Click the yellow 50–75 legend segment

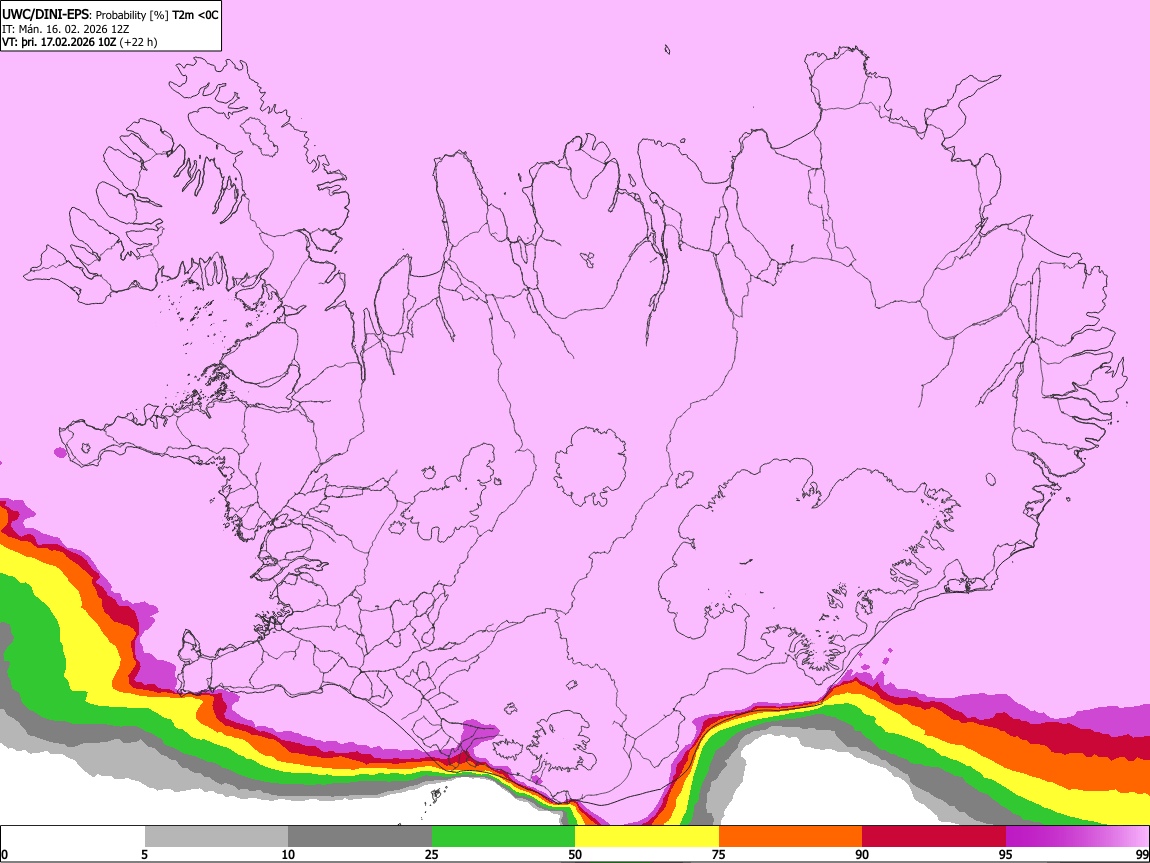(x=647, y=836)
